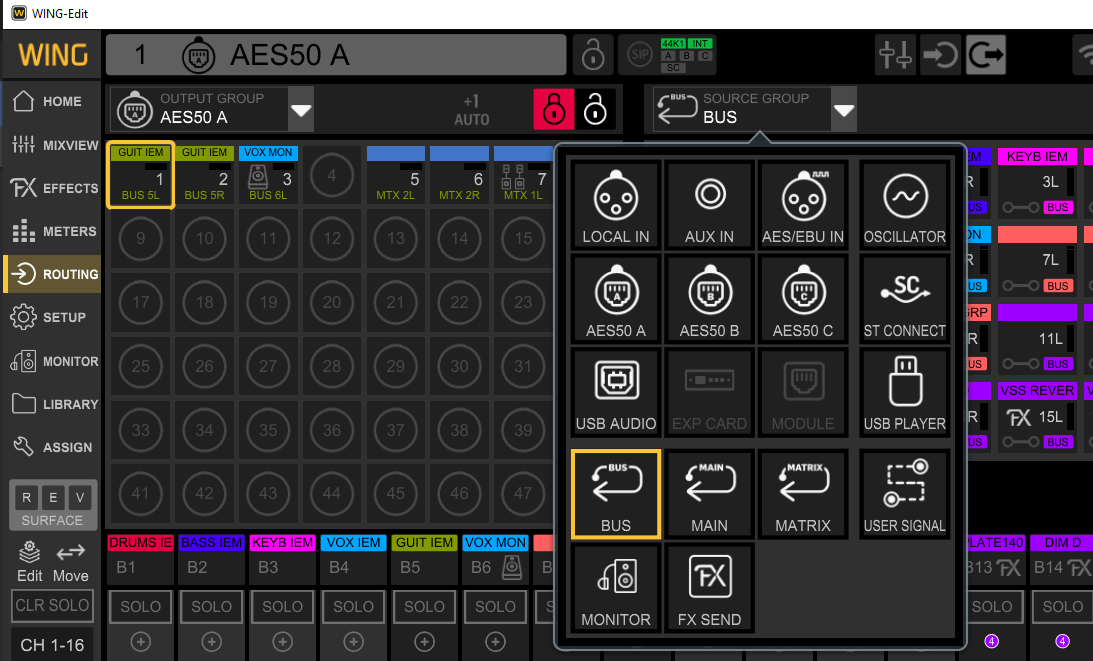Click the V surface button
This screenshot has width=1093, height=661.
coord(80,497)
